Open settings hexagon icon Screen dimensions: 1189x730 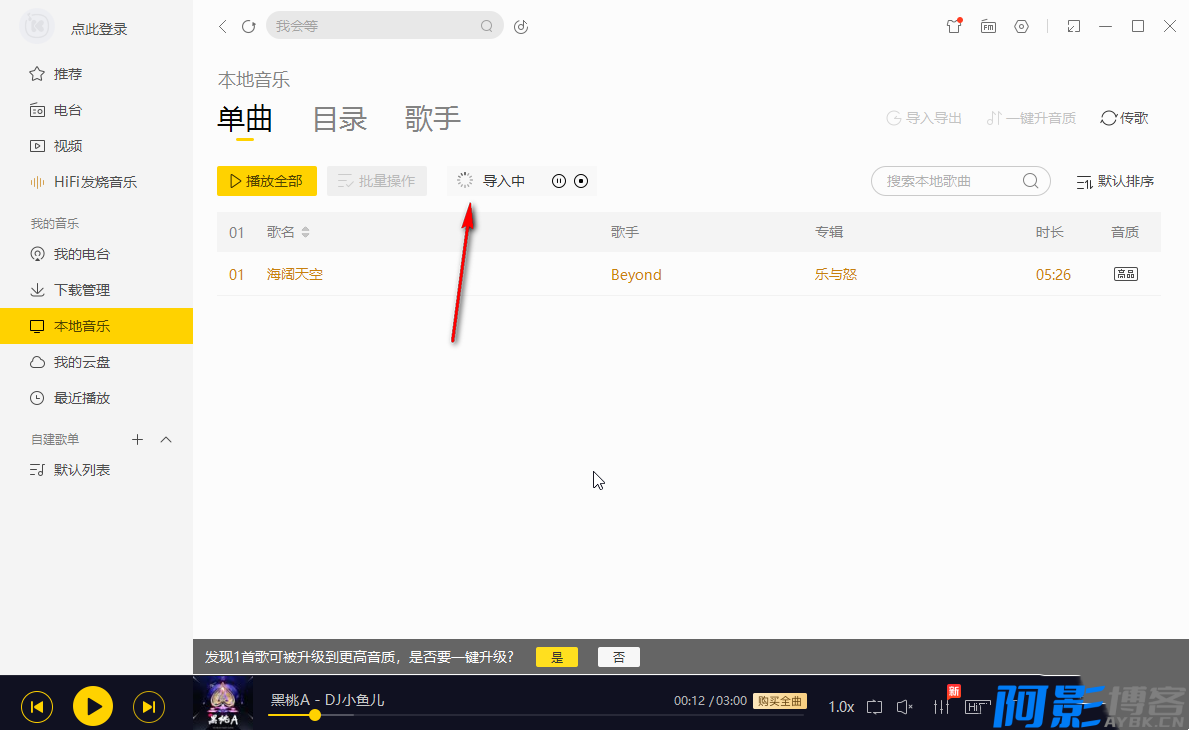pyautogui.click(x=1021, y=27)
